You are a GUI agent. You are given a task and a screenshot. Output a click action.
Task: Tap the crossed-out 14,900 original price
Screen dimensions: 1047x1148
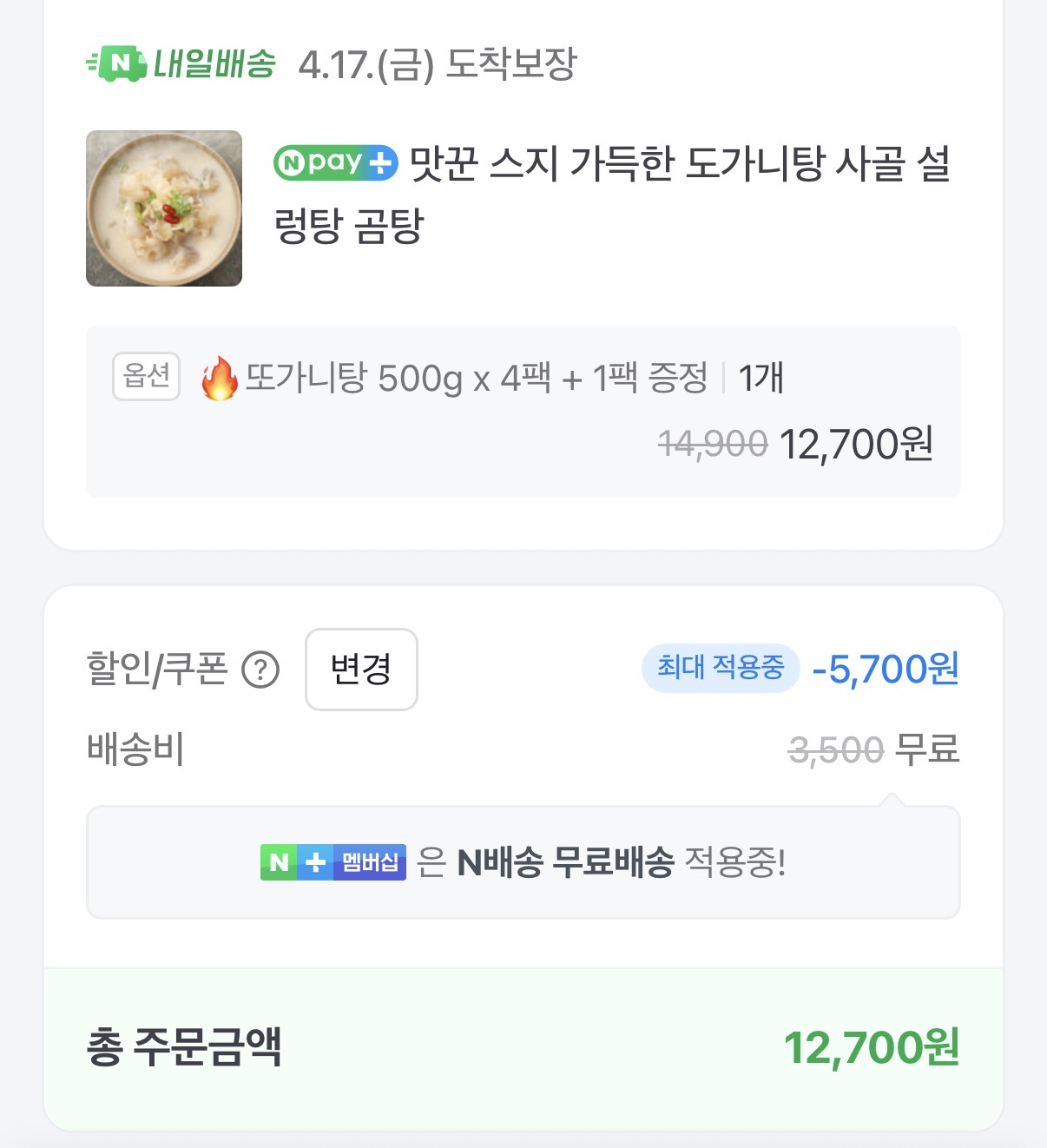(713, 445)
